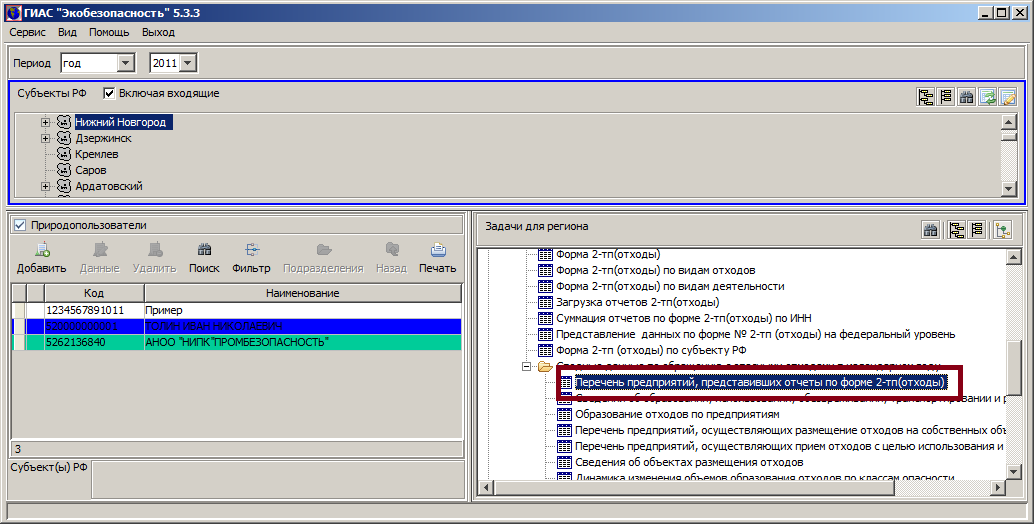The height and width of the screenshot is (524, 1034).
Task: Click the Наименование column header
Action: click(302, 293)
